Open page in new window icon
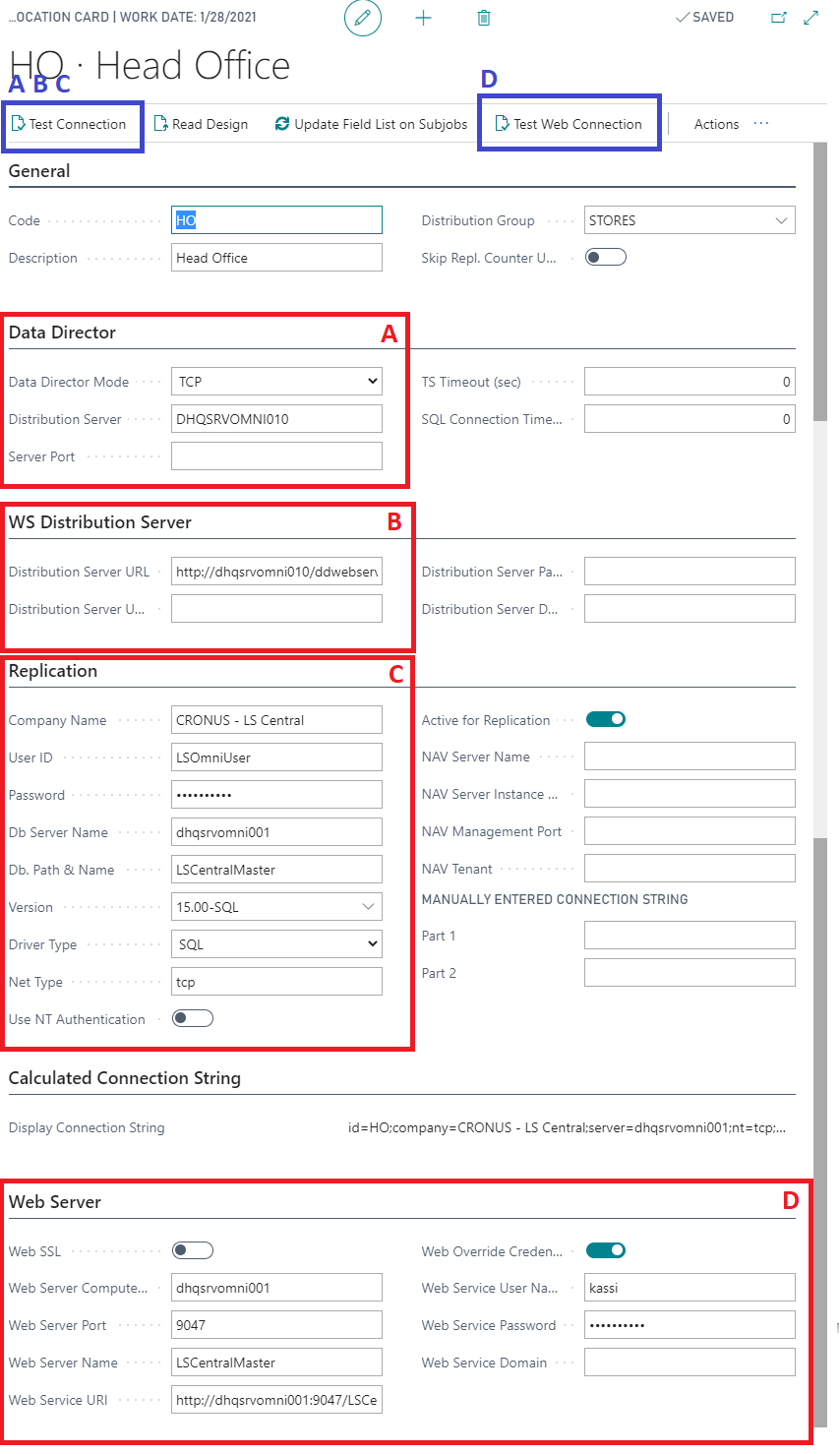The height and width of the screenshot is (1454, 840). point(779,18)
